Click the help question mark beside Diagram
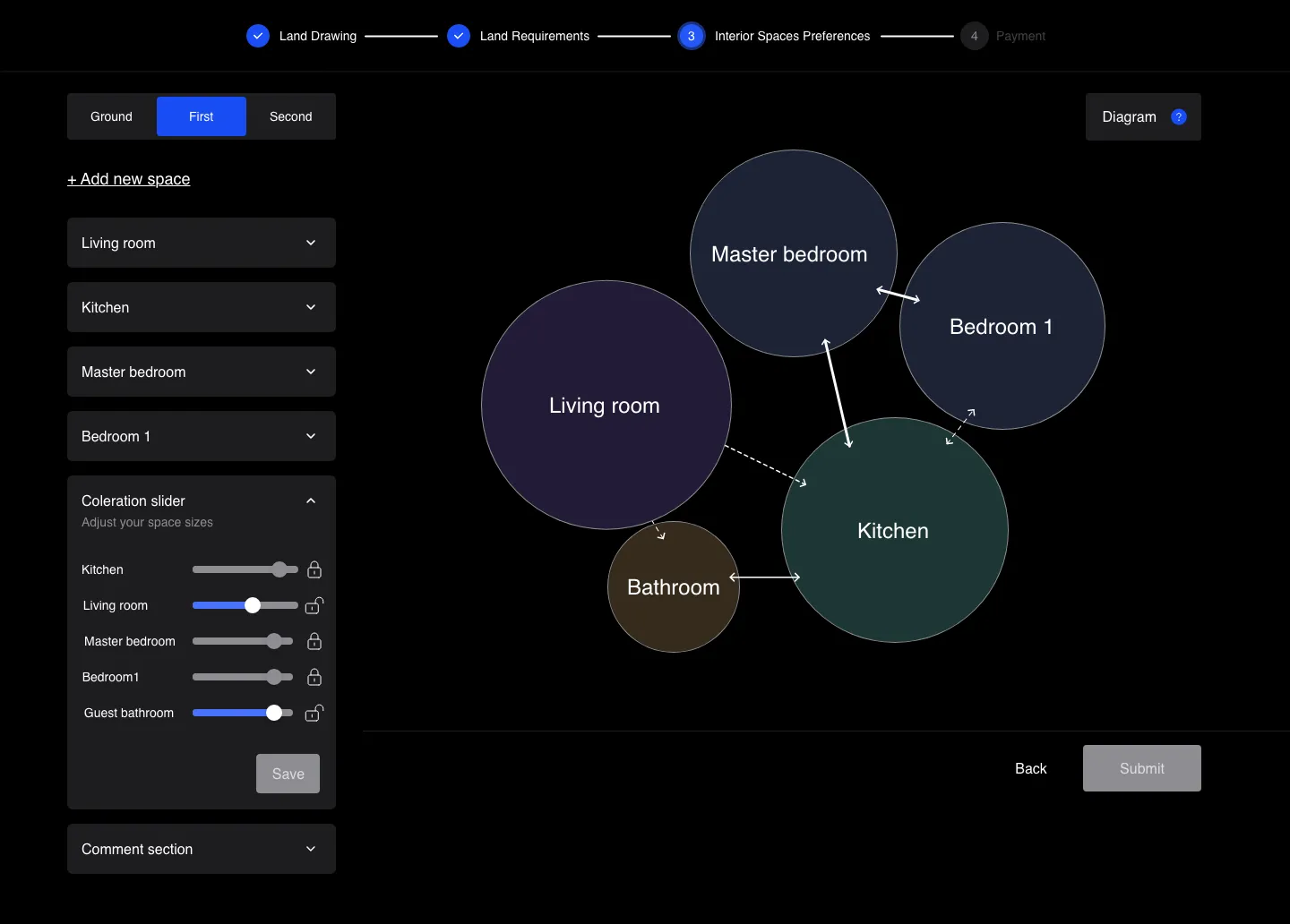The width and height of the screenshot is (1290, 924). tap(1180, 116)
